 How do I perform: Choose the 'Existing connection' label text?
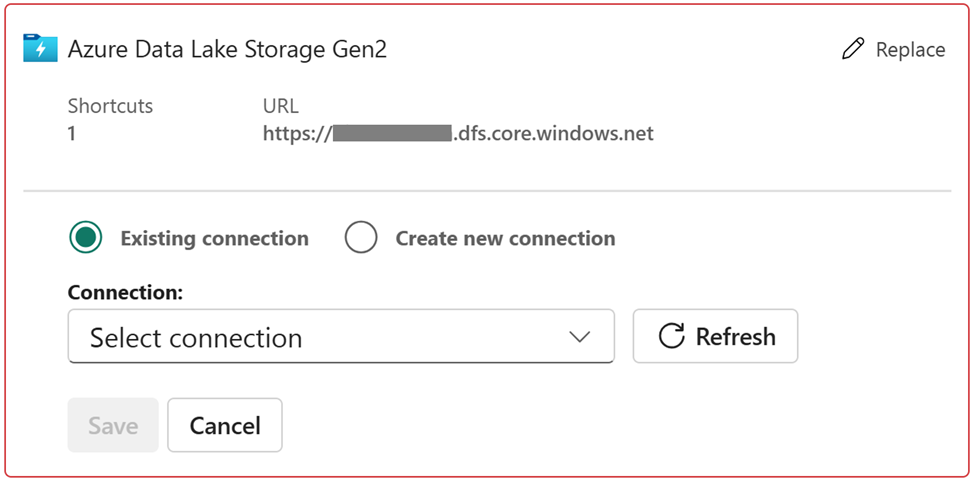(x=215, y=239)
